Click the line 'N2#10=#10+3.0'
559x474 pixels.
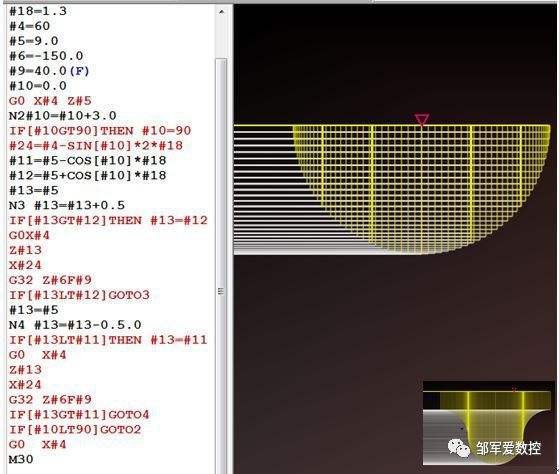63,116
